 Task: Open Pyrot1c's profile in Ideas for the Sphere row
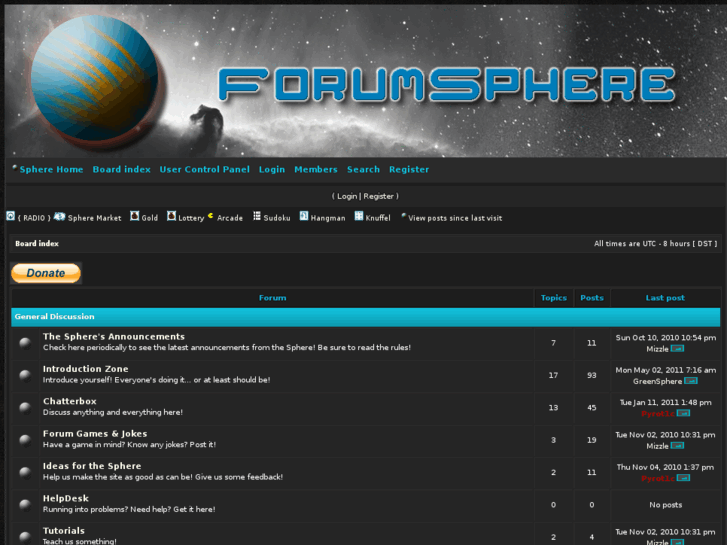[x=658, y=478]
